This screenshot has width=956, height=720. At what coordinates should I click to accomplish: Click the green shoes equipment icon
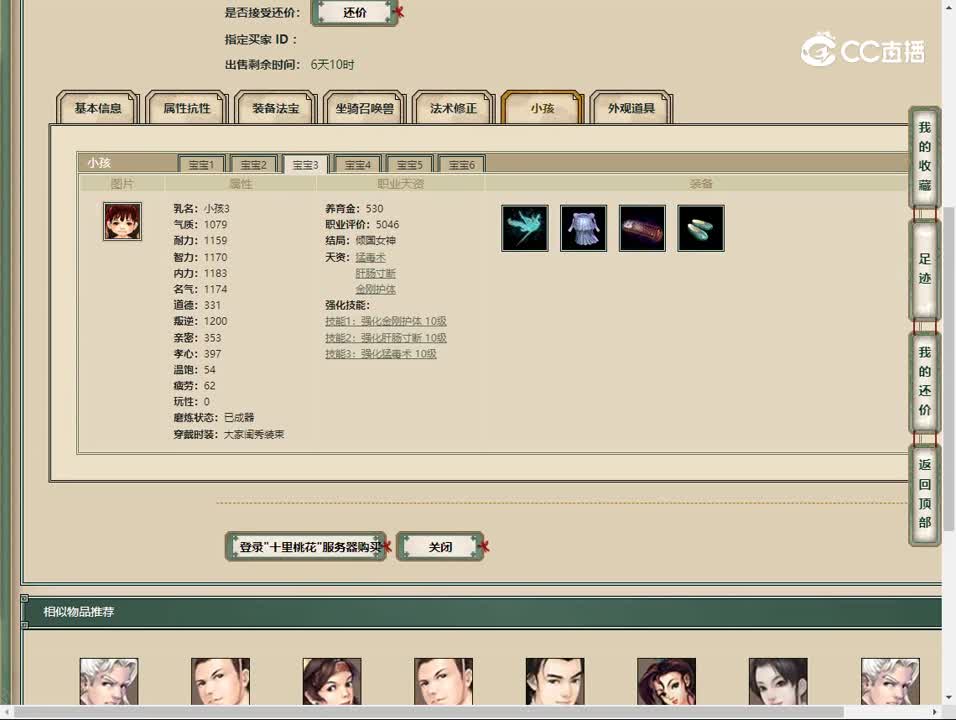(701, 228)
